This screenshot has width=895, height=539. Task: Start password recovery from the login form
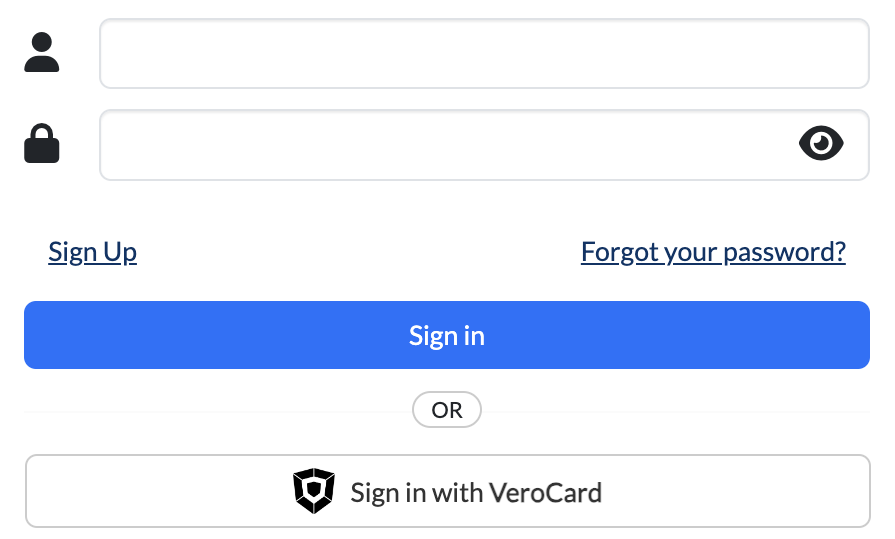point(713,251)
